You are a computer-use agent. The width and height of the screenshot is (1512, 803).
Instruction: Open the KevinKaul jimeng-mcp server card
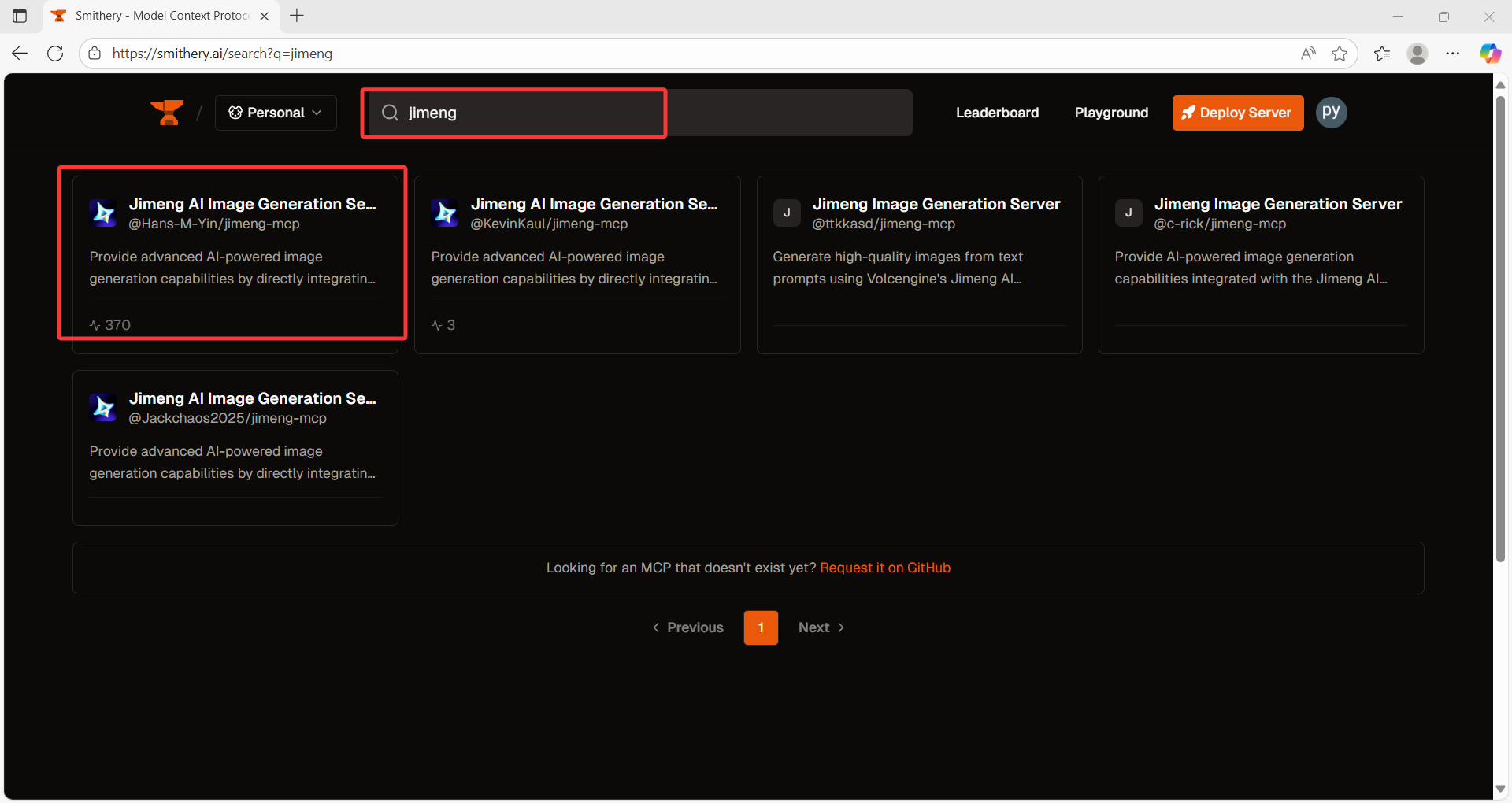click(577, 265)
